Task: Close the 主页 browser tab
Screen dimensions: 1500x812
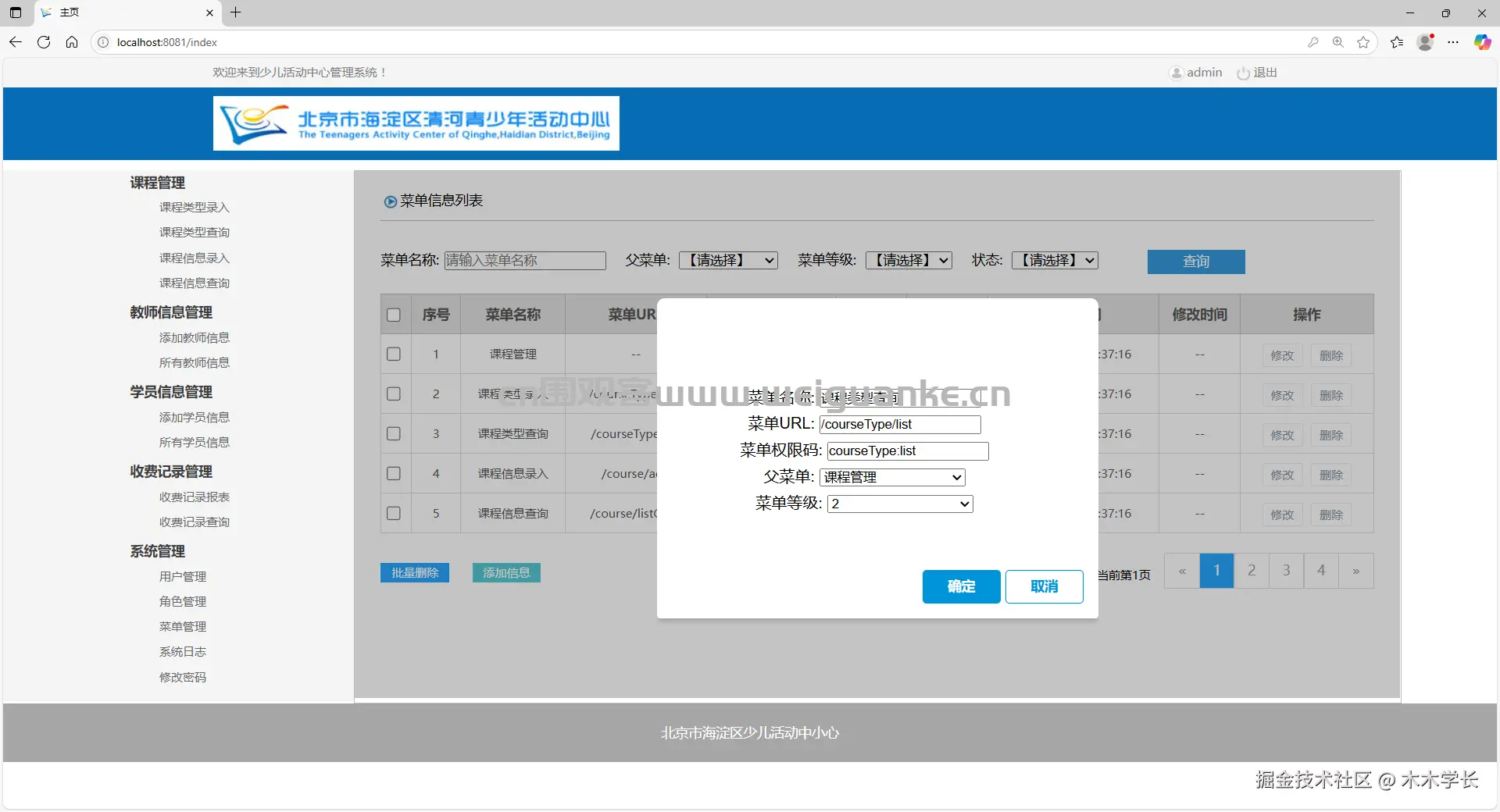Action: click(x=209, y=12)
